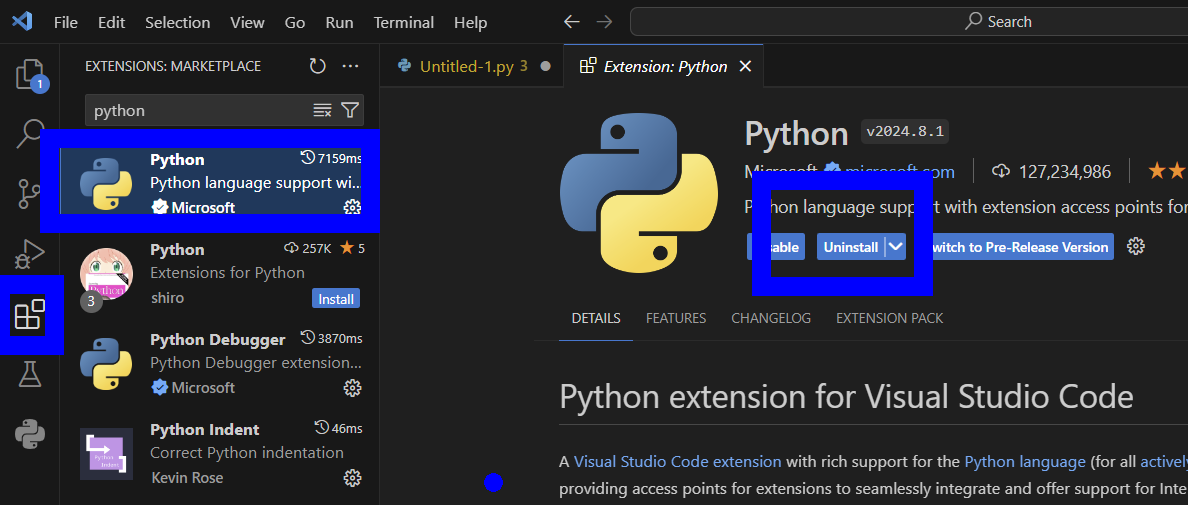Open the Source Control view
The image size is (1188, 505).
coord(30,194)
